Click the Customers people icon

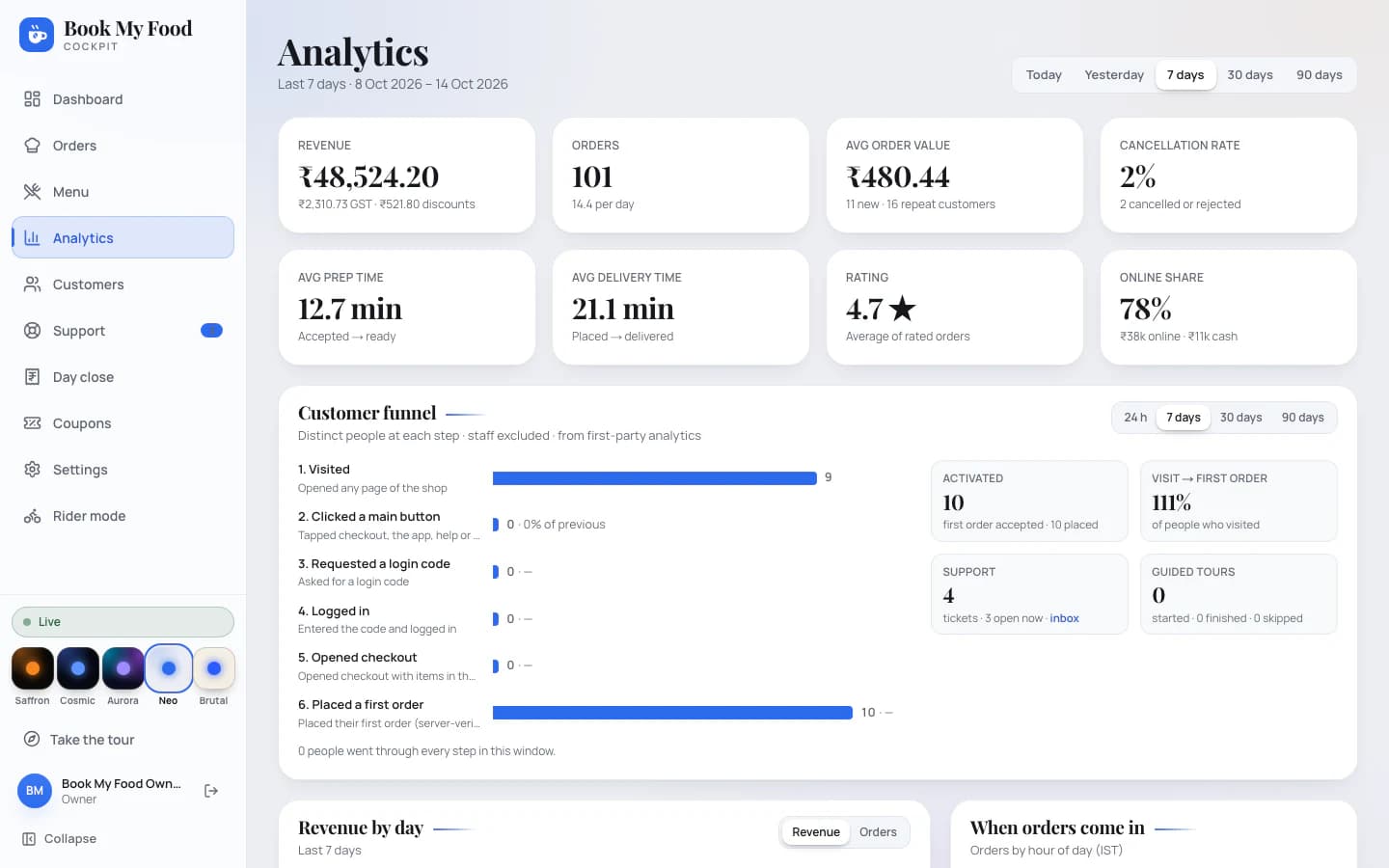coord(32,285)
